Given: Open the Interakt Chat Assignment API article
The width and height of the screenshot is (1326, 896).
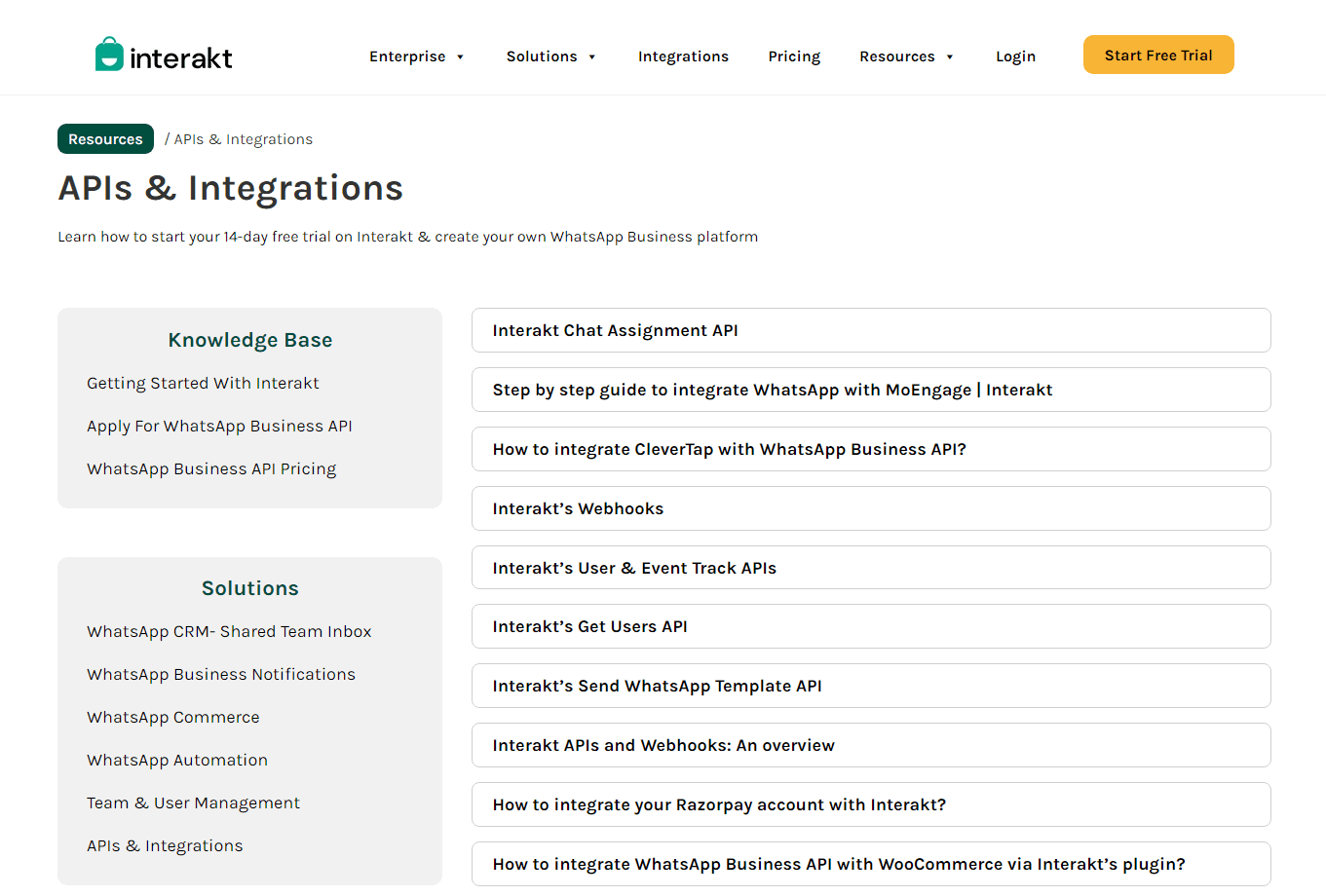Looking at the screenshot, I should pyautogui.click(x=870, y=330).
